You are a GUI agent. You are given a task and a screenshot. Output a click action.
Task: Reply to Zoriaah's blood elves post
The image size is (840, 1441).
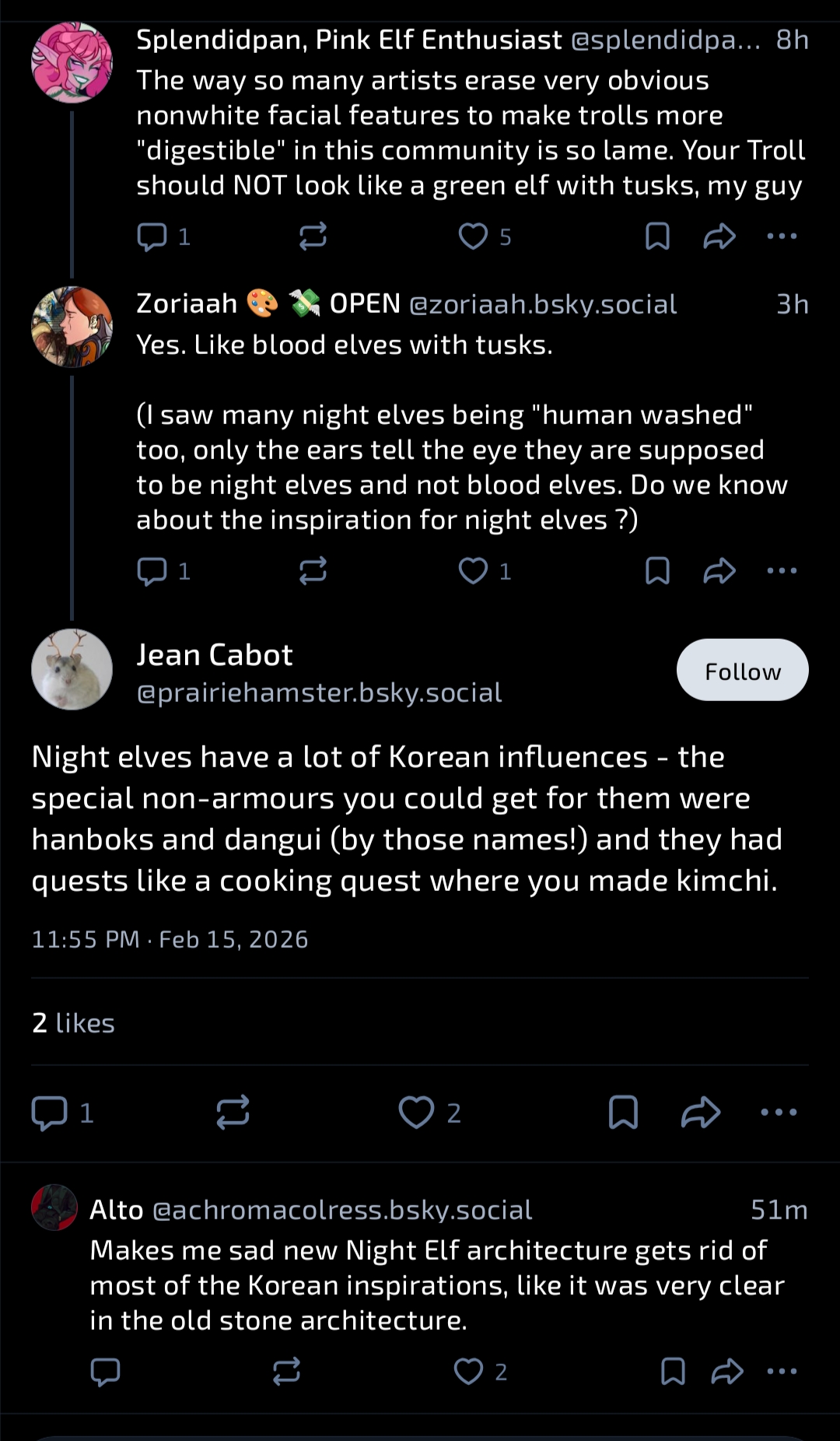[152, 572]
